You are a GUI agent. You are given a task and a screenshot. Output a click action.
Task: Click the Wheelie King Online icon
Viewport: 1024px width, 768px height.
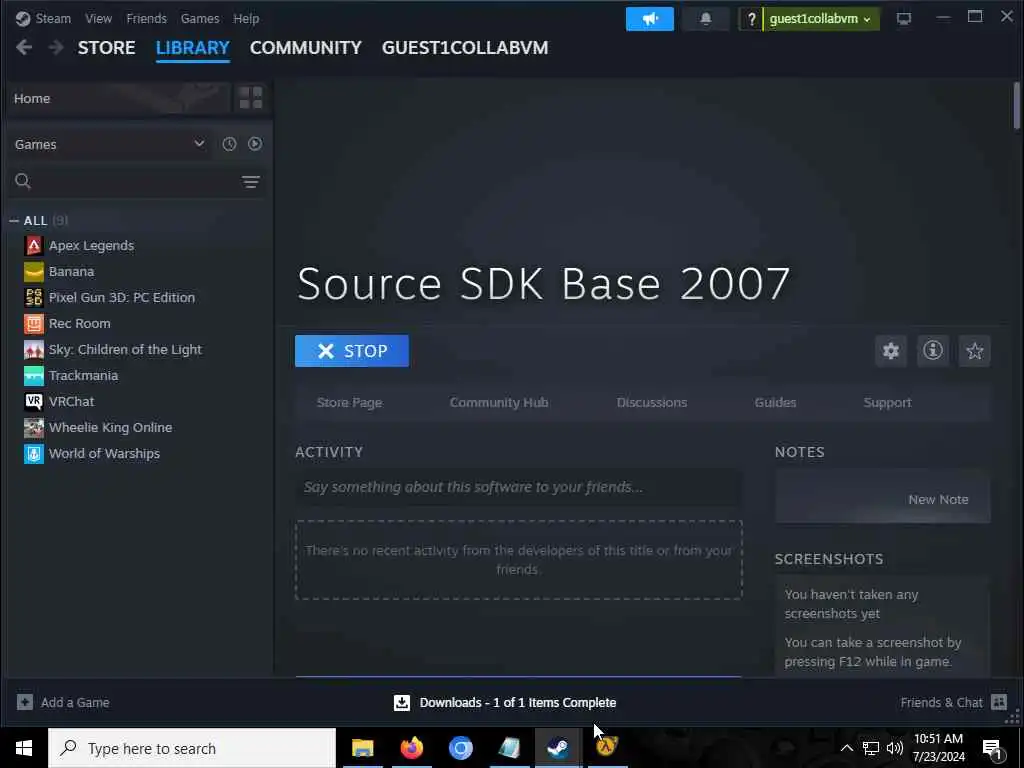tap(34, 428)
